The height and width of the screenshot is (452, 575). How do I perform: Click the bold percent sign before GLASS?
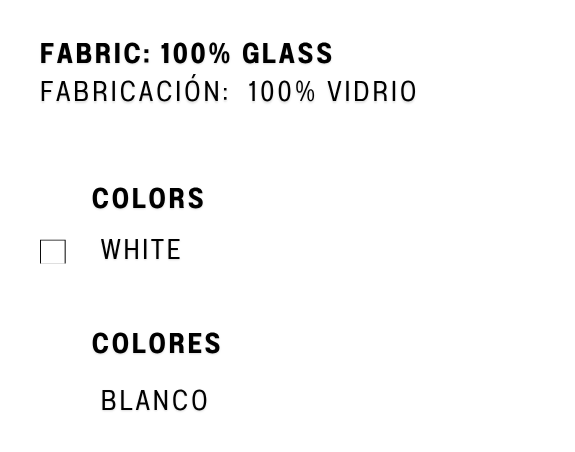click(220, 54)
